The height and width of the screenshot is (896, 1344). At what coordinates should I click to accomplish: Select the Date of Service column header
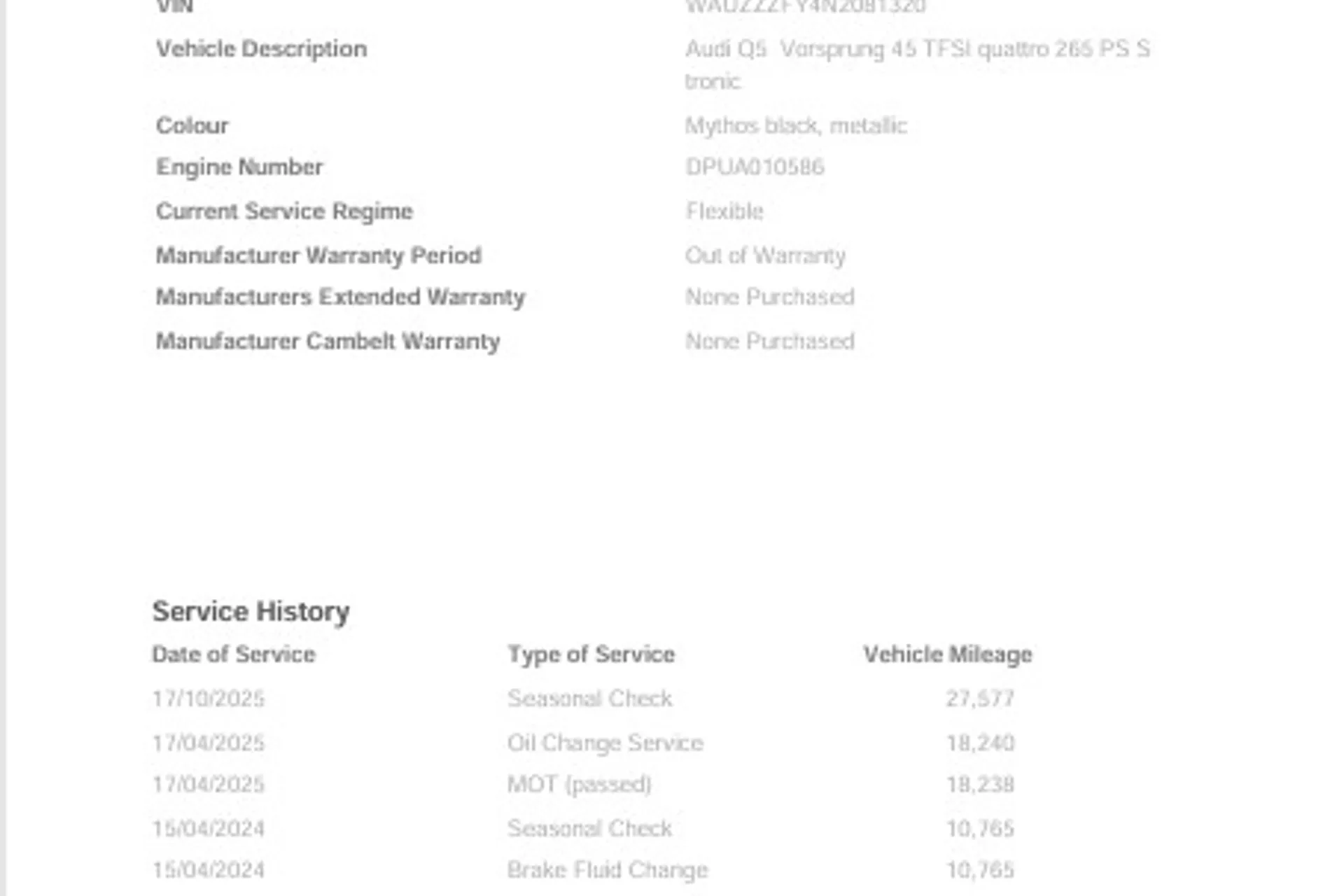pyautogui.click(x=234, y=654)
